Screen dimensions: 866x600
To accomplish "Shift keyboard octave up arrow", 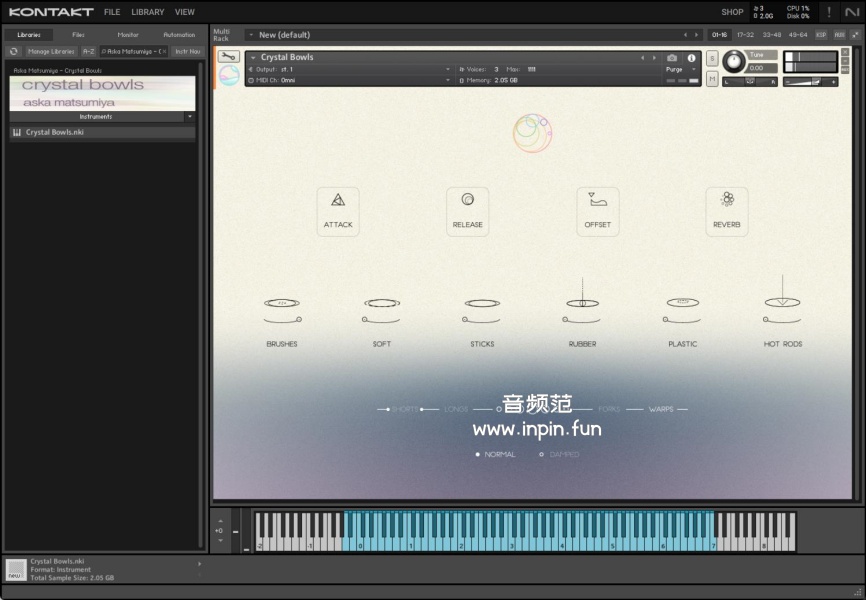I will (220, 521).
